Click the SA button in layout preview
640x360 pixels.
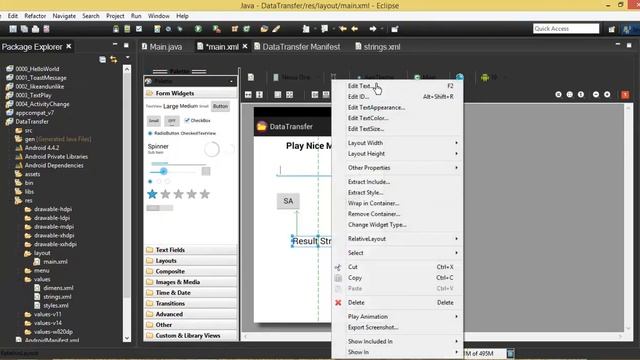click(288, 201)
